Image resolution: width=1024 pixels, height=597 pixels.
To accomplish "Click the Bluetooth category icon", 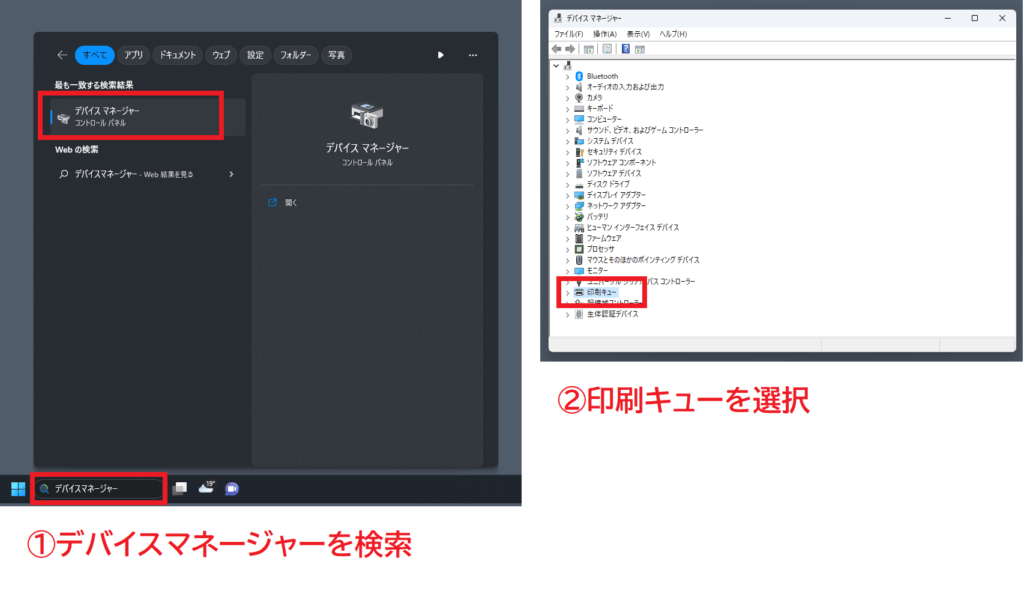I will tap(579, 76).
